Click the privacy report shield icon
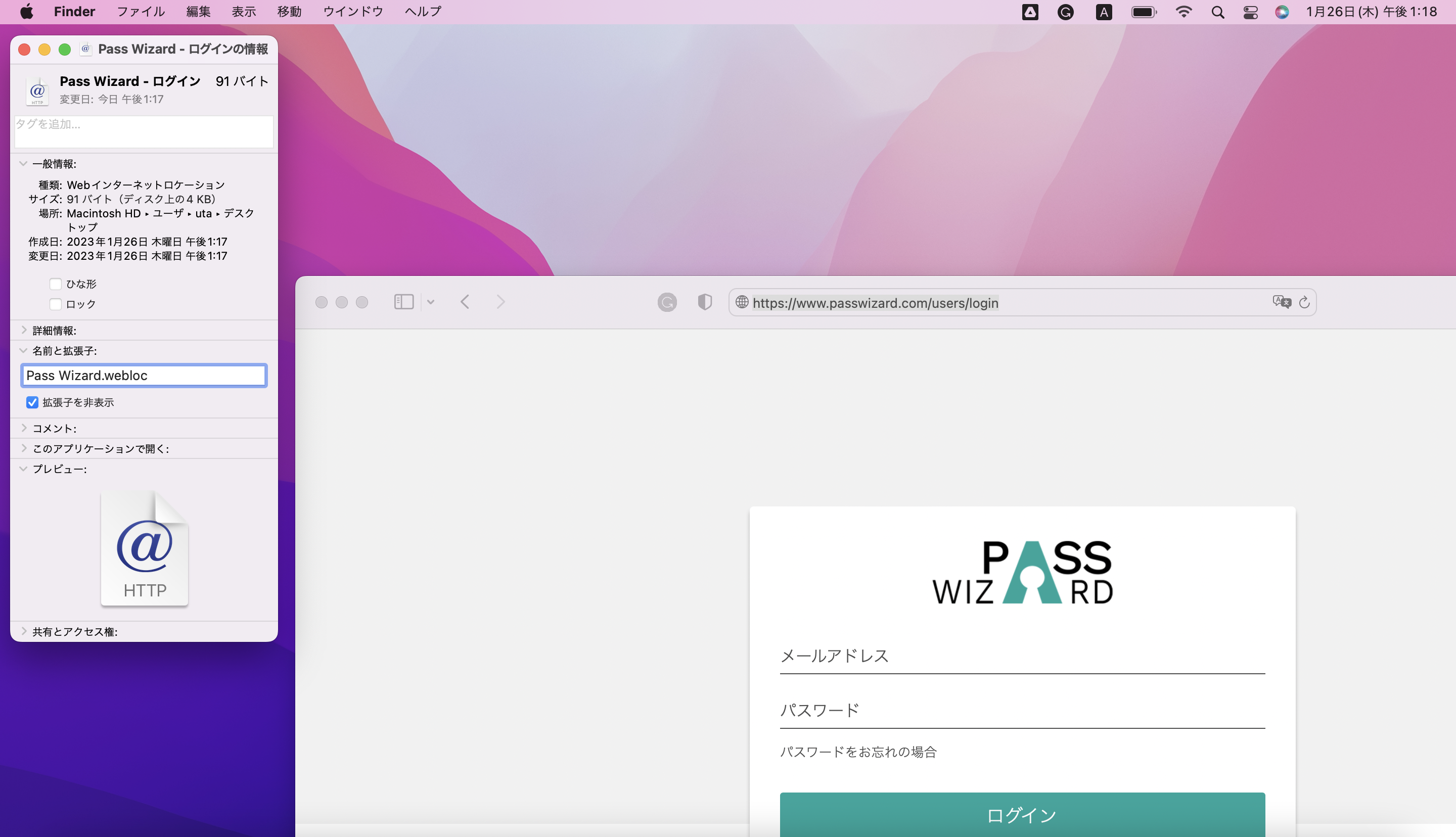Image resolution: width=1456 pixels, height=837 pixels. coord(705,302)
